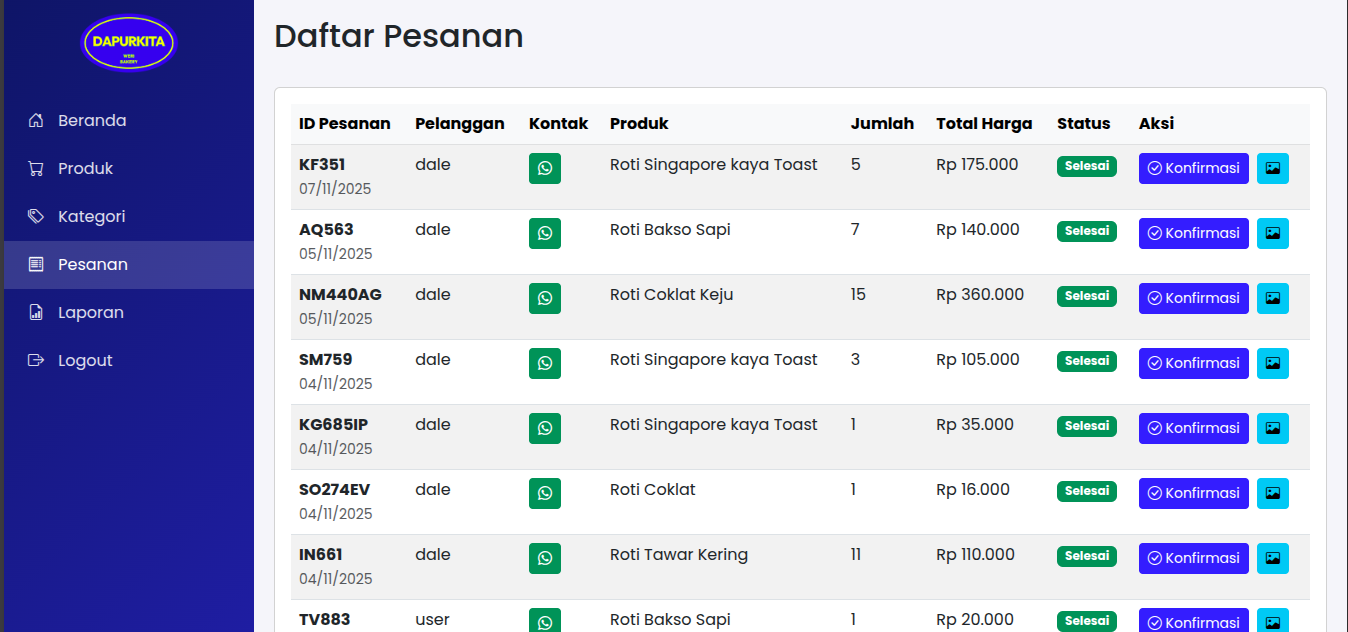
Task: Click Konfirmasi for order IN661
Action: point(1194,558)
